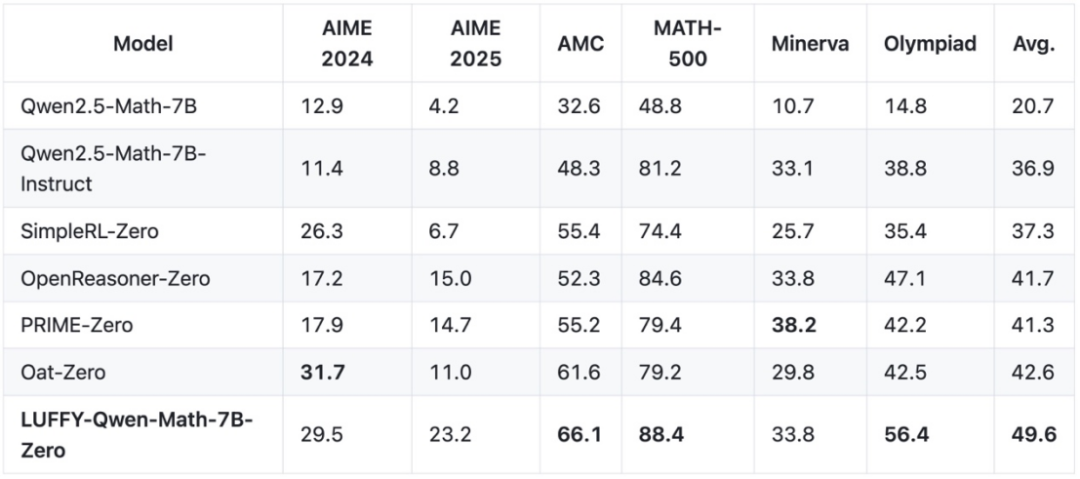Select the bold 88.4 MATH-500 score

pyautogui.click(x=661, y=435)
